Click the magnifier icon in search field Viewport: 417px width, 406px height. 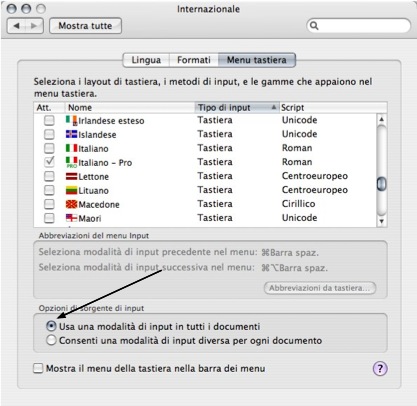(314, 26)
